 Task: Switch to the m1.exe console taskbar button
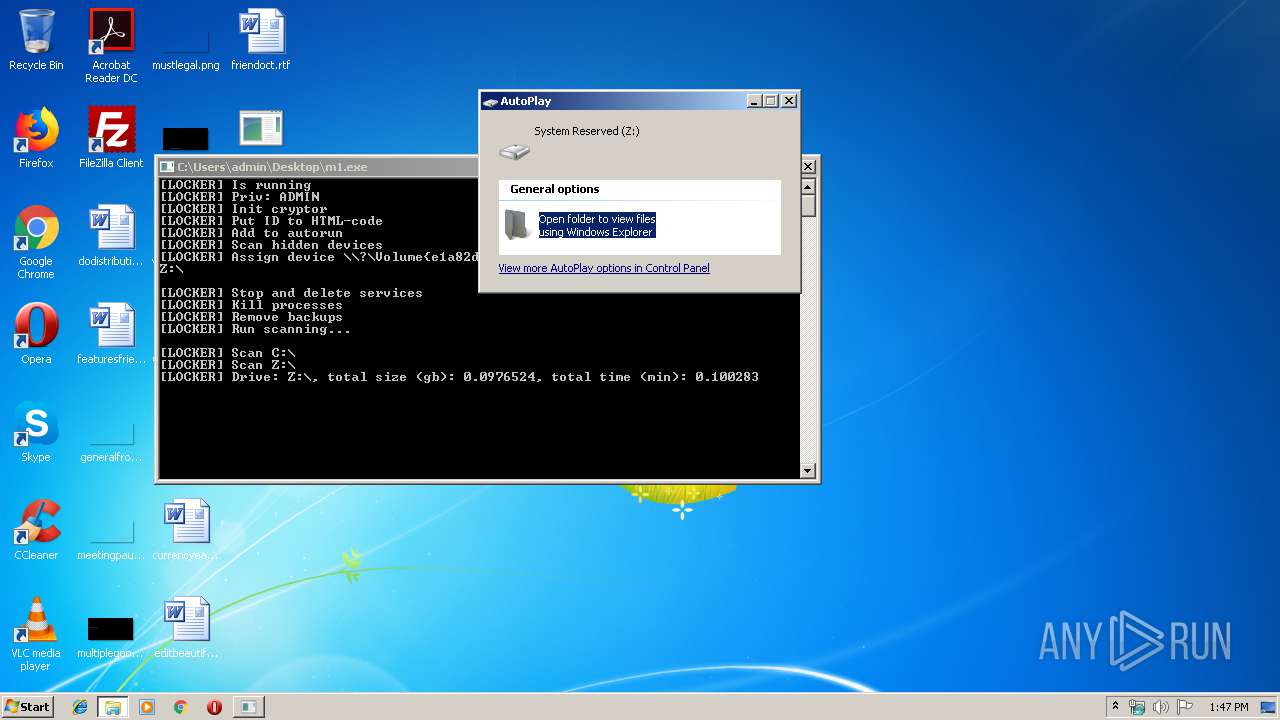point(248,707)
